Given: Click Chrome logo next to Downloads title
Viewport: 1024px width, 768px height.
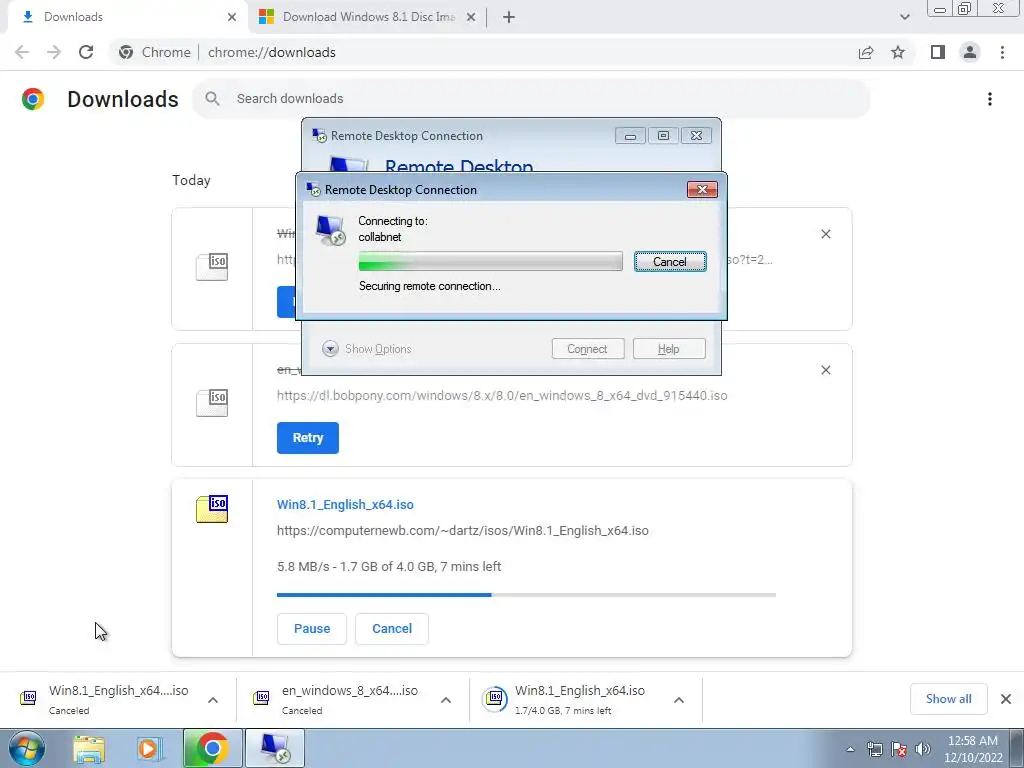Looking at the screenshot, I should coord(33,99).
